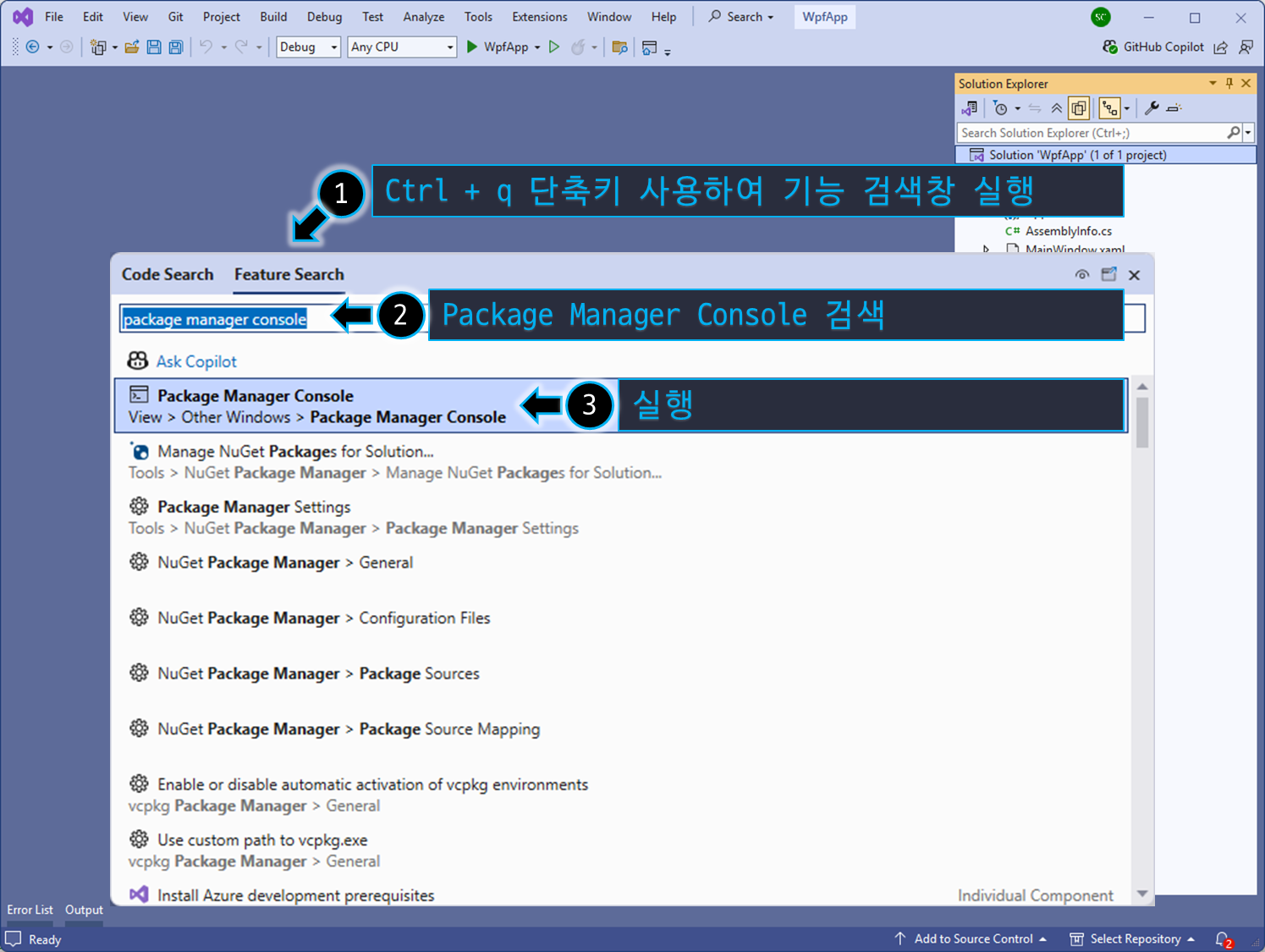
Task: Click the pop-out window icon in search dialog
Action: pos(1108,274)
